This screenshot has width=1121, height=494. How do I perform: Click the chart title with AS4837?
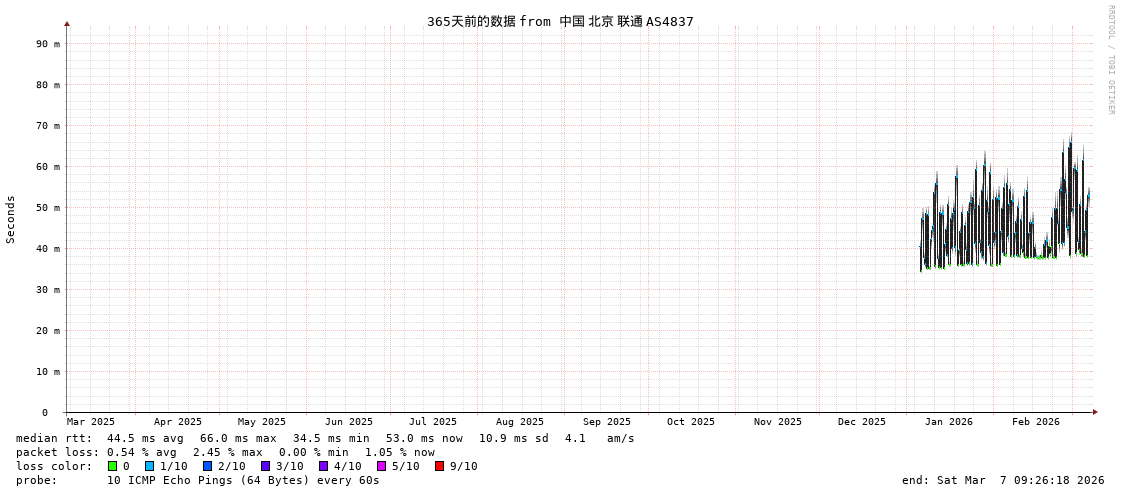tap(560, 21)
